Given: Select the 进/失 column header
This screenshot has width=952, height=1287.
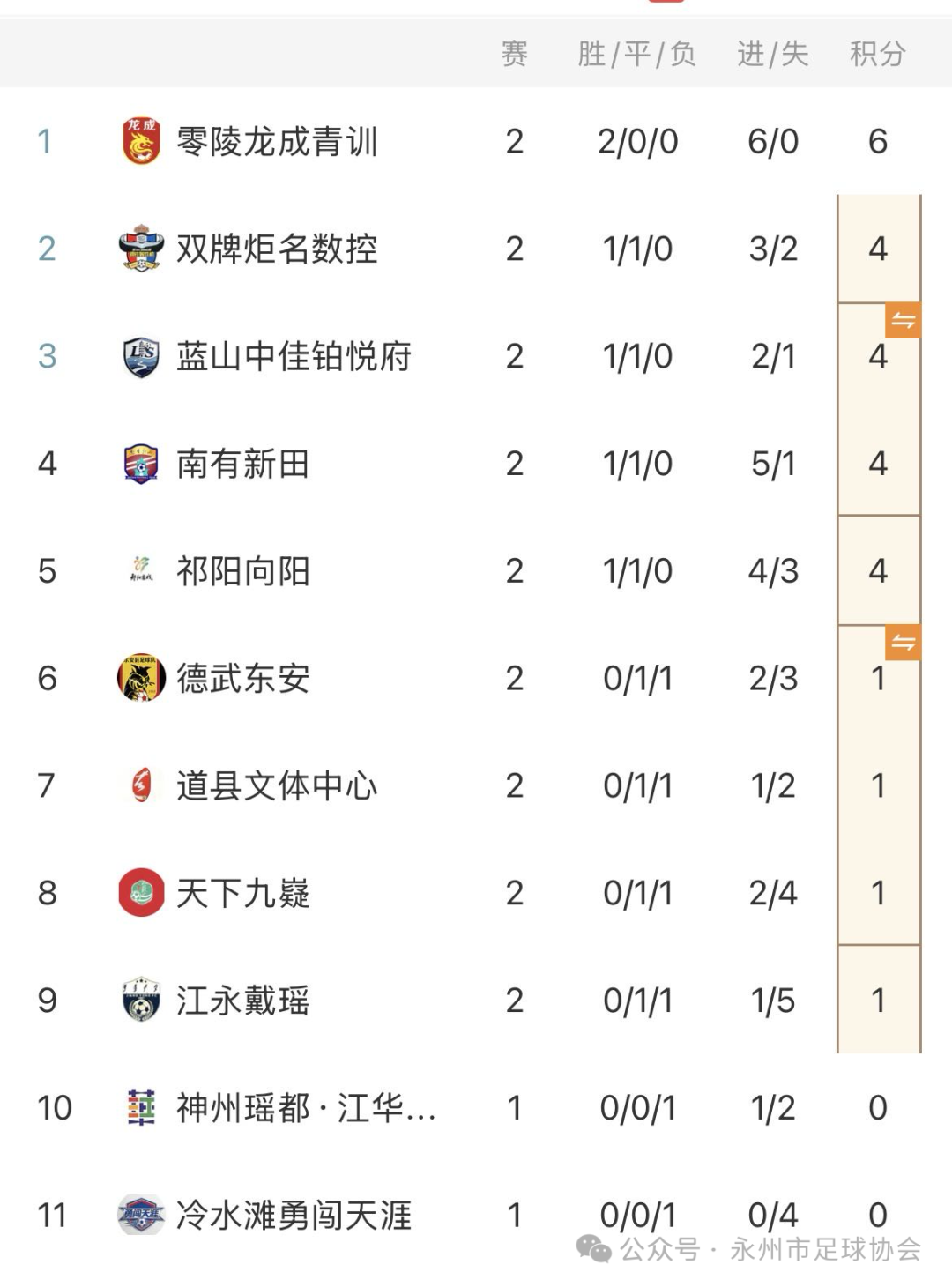Looking at the screenshot, I should (x=773, y=54).
